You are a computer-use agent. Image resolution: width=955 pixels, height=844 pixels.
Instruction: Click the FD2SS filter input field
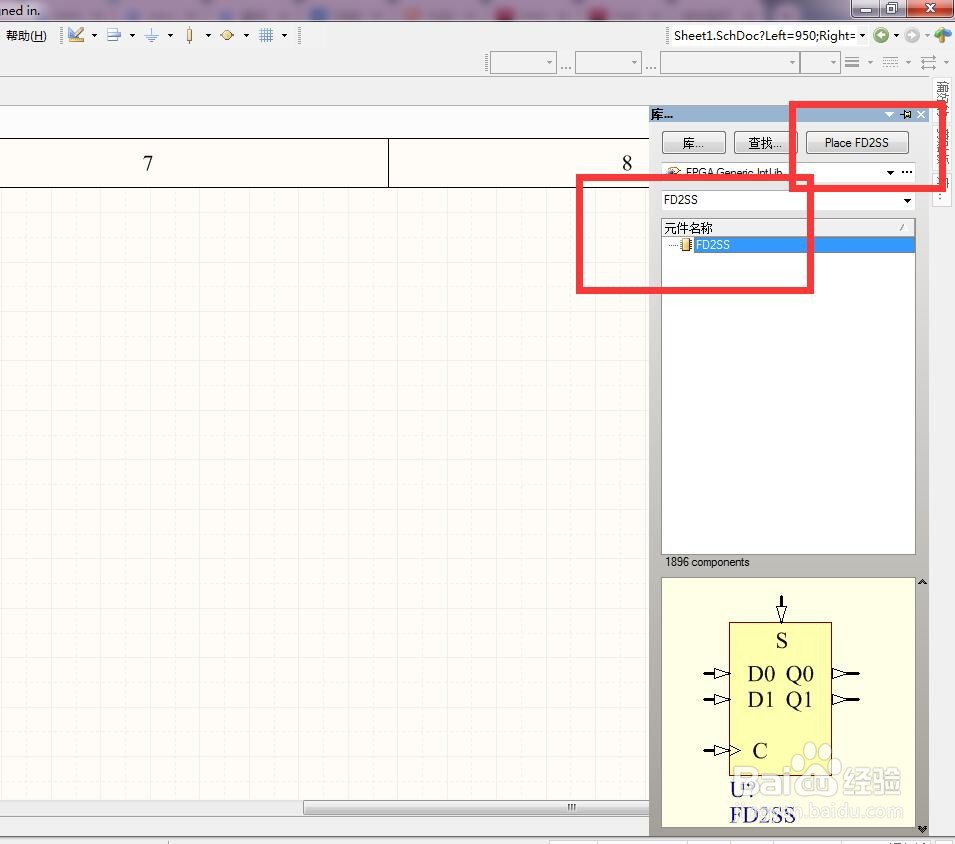pyautogui.click(x=780, y=200)
